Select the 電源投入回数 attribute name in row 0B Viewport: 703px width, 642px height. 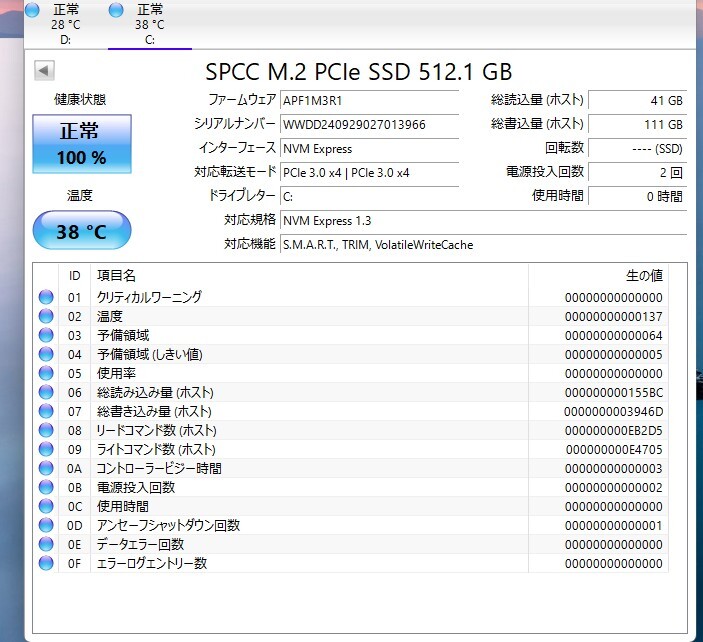[x=136, y=487]
